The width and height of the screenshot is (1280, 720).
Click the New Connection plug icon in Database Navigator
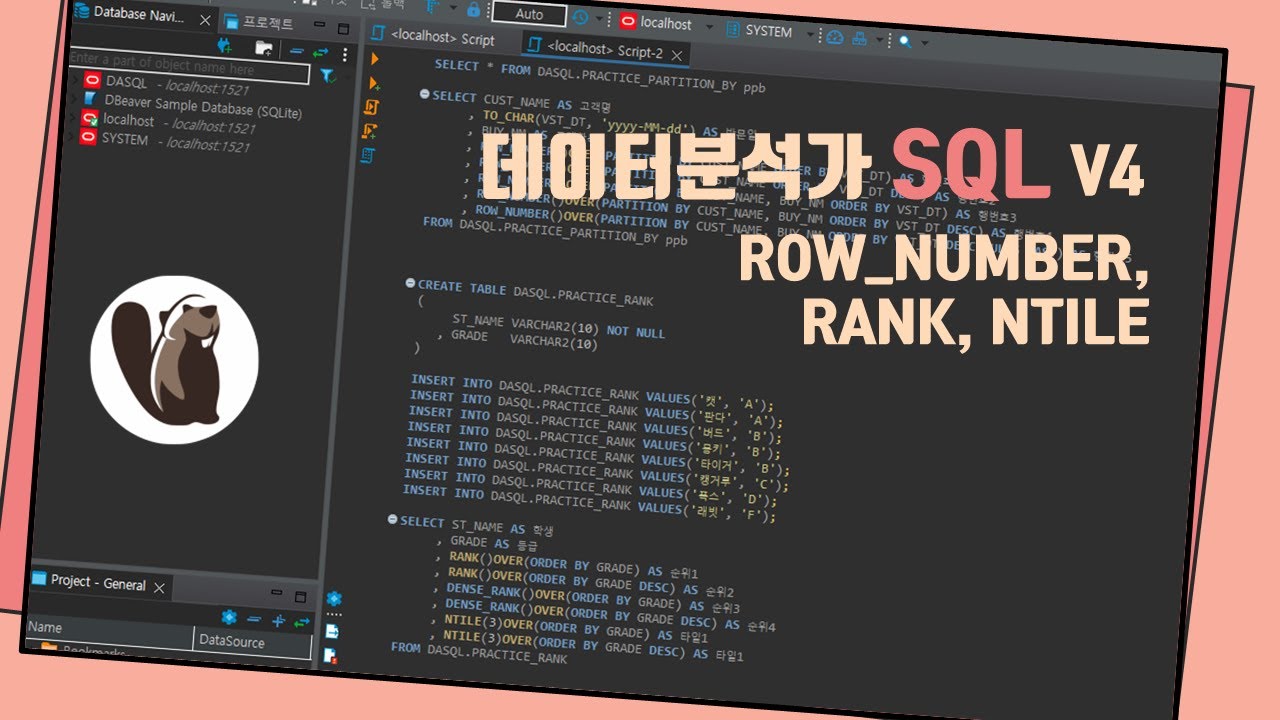pyautogui.click(x=224, y=45)
